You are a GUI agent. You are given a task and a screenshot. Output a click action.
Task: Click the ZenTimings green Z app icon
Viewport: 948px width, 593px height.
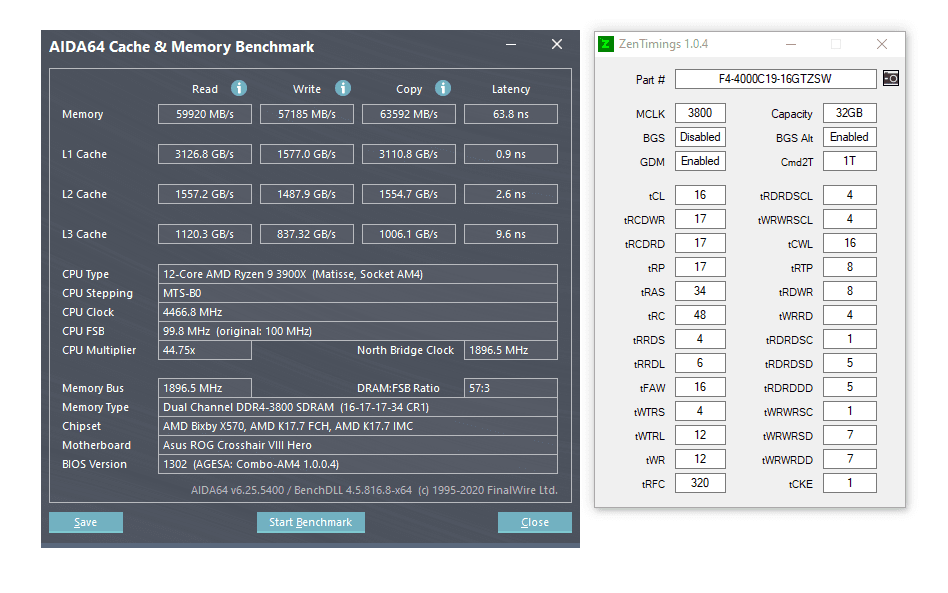click(606, 44)
